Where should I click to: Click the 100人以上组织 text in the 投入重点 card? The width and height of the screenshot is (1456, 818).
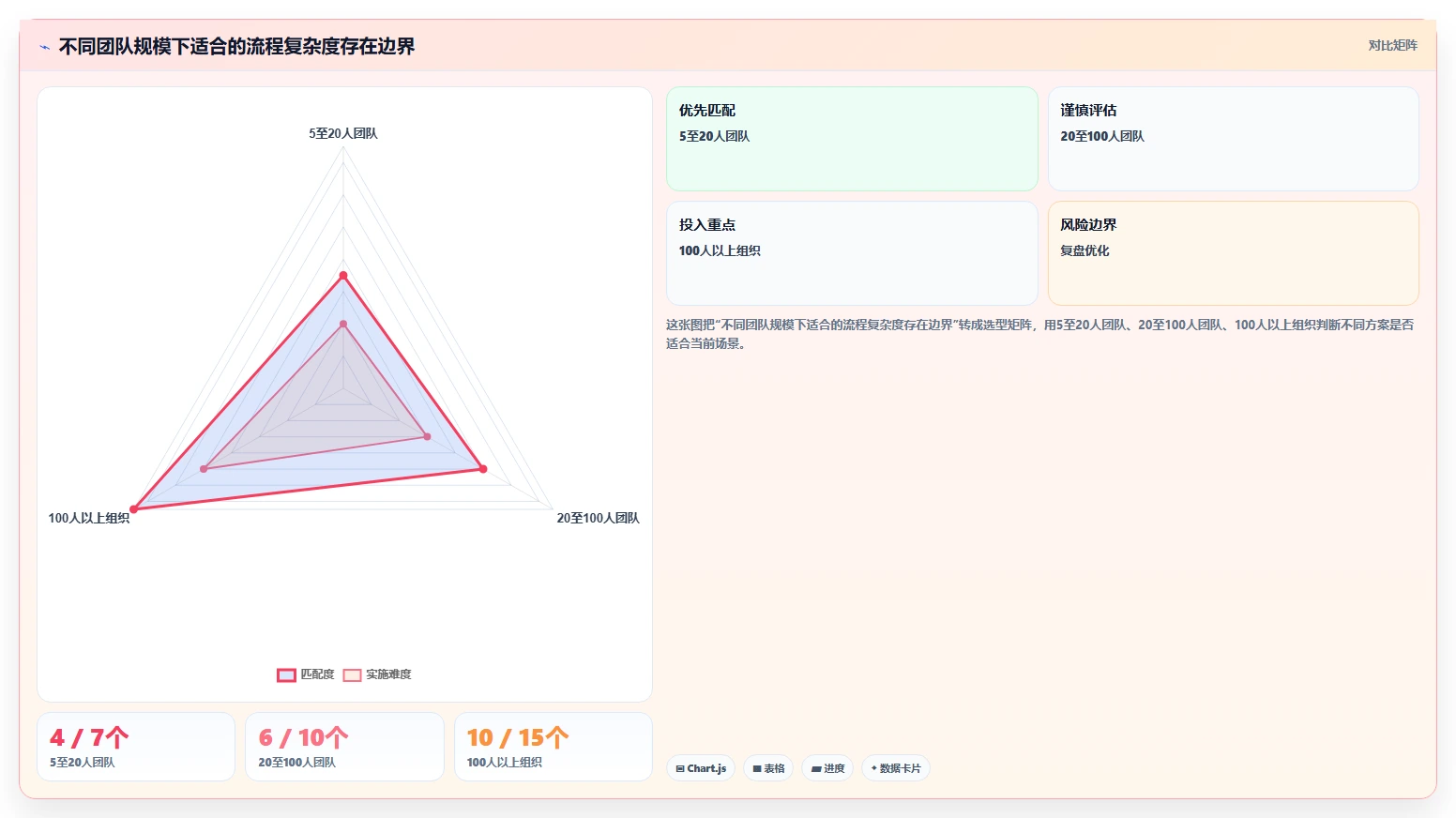(x=720, y=250)
